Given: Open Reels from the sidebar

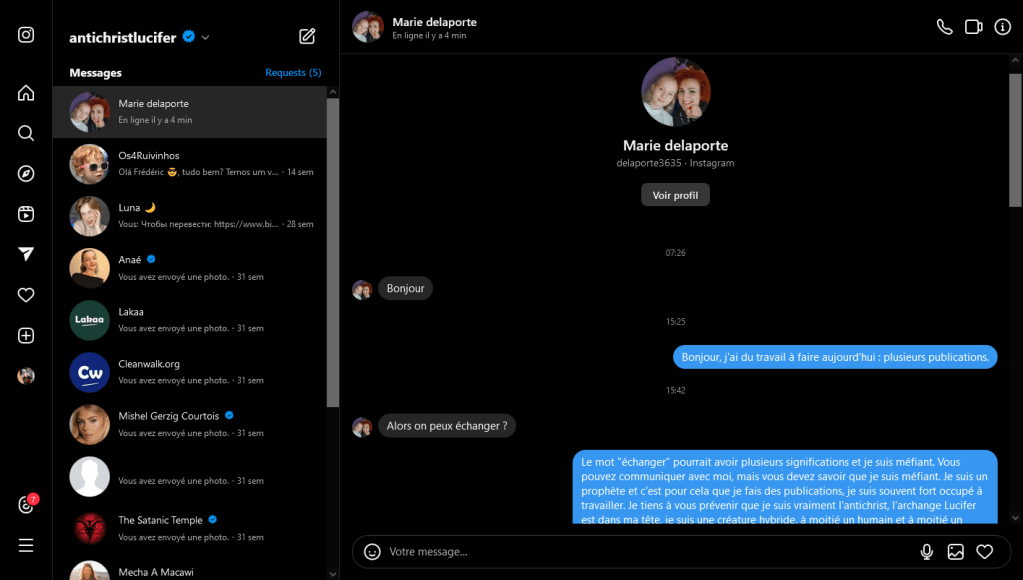Looking at the screenshot, I should (x=26, y=214).
